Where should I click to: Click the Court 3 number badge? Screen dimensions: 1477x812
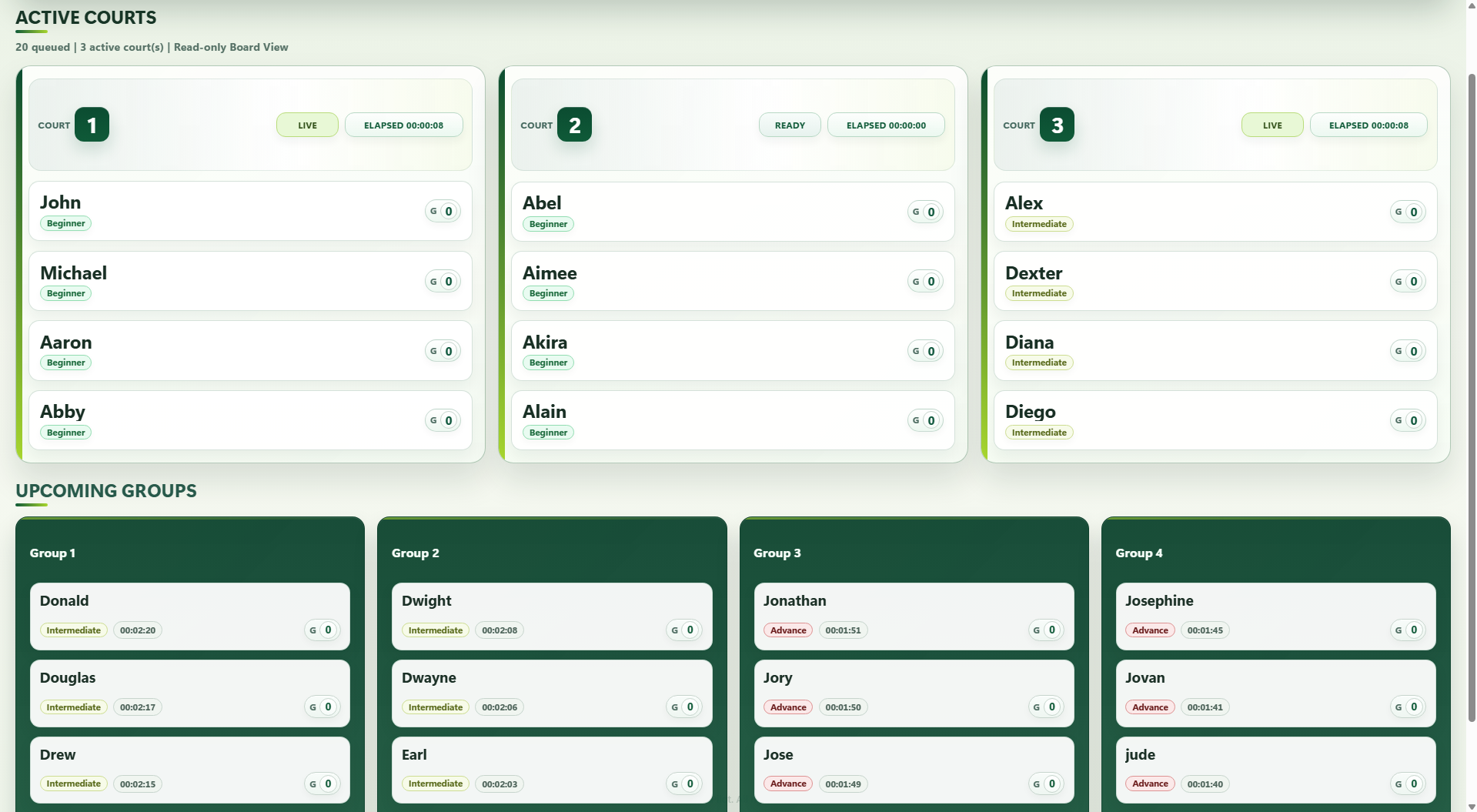(1057, 125)
